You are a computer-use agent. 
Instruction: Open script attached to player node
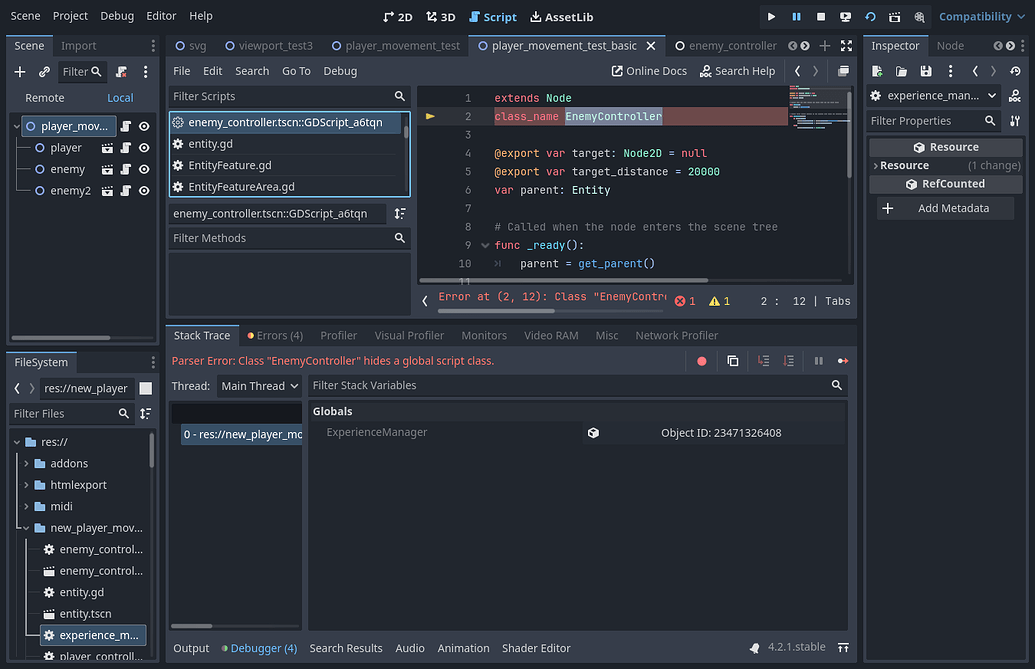point(125,148)
